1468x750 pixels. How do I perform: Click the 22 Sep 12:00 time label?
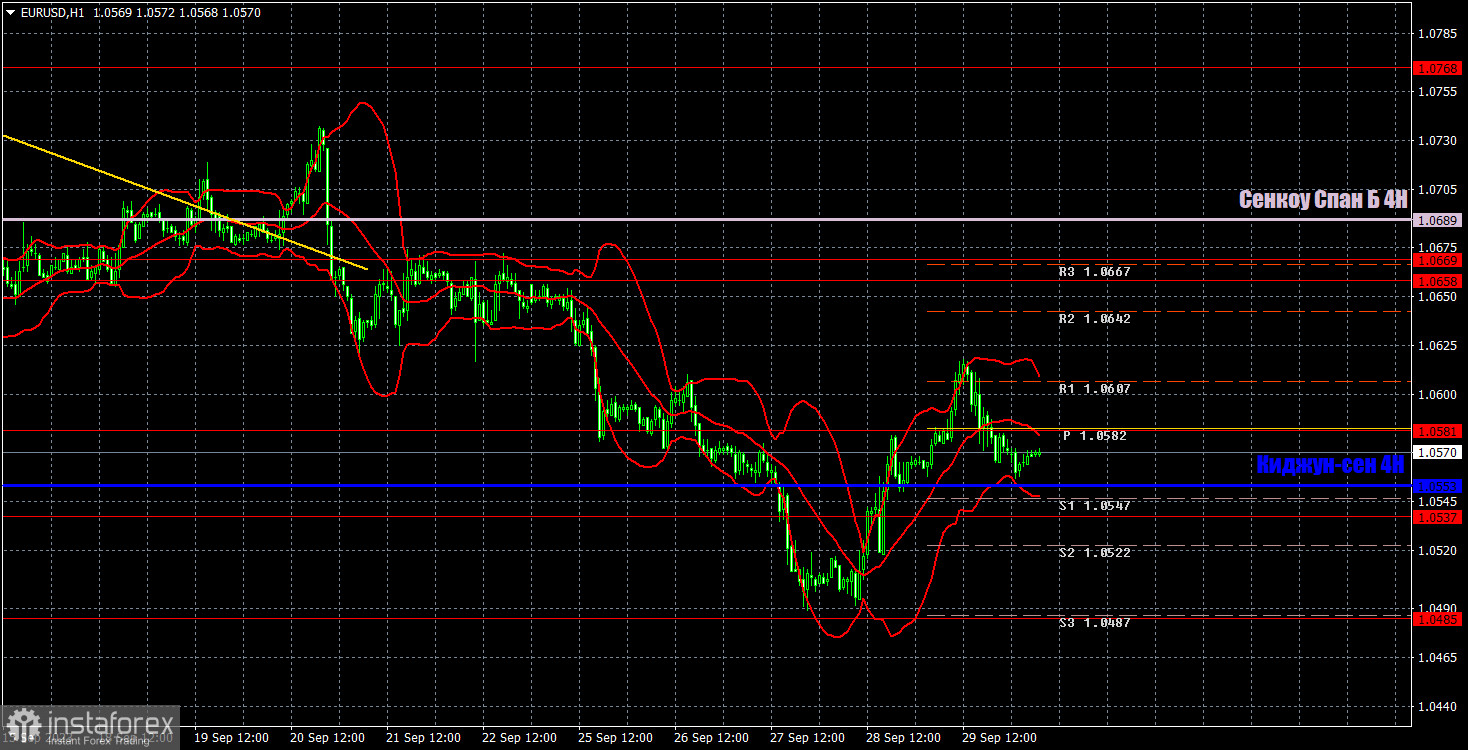pyautogui.click(x=519, y=738)
